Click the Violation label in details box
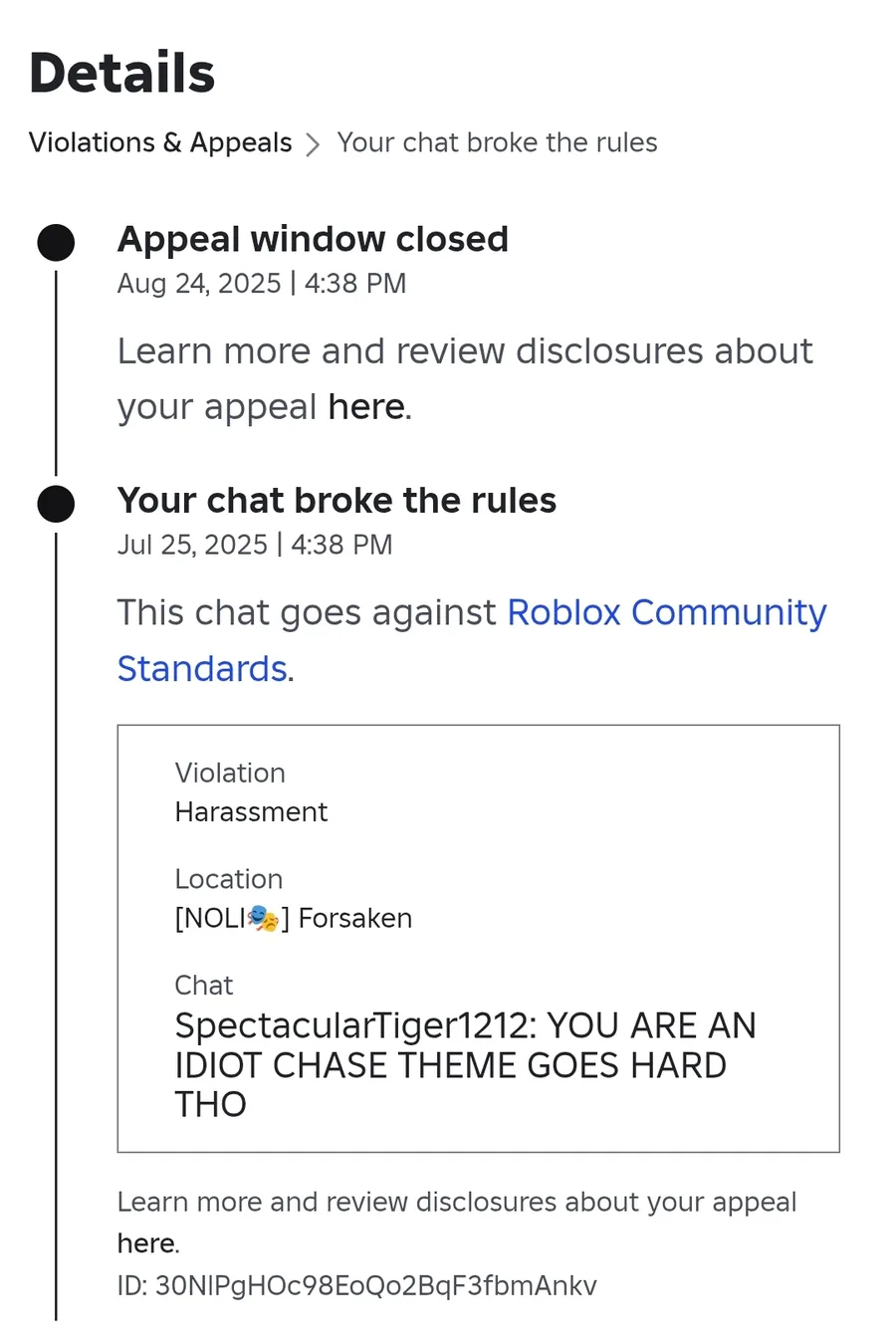The width and height of the screenshot is (896, 1344). pos(230,773)
